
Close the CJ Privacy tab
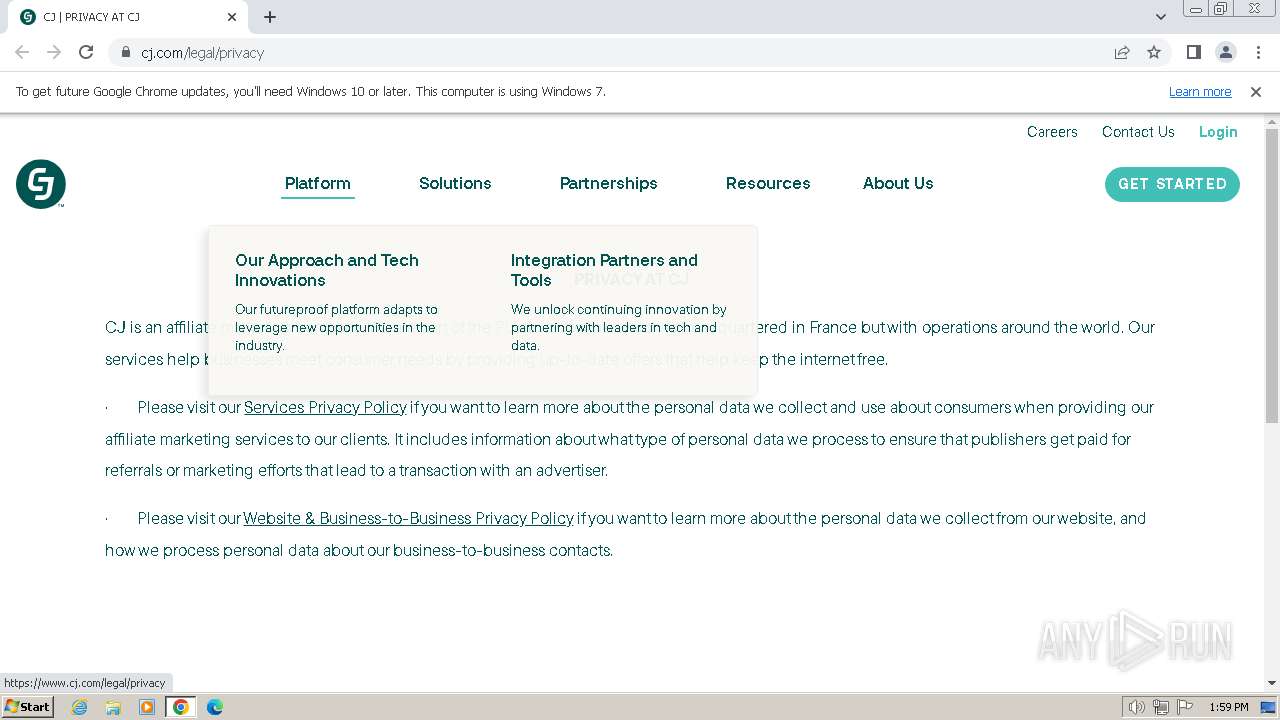pos(232,17)
